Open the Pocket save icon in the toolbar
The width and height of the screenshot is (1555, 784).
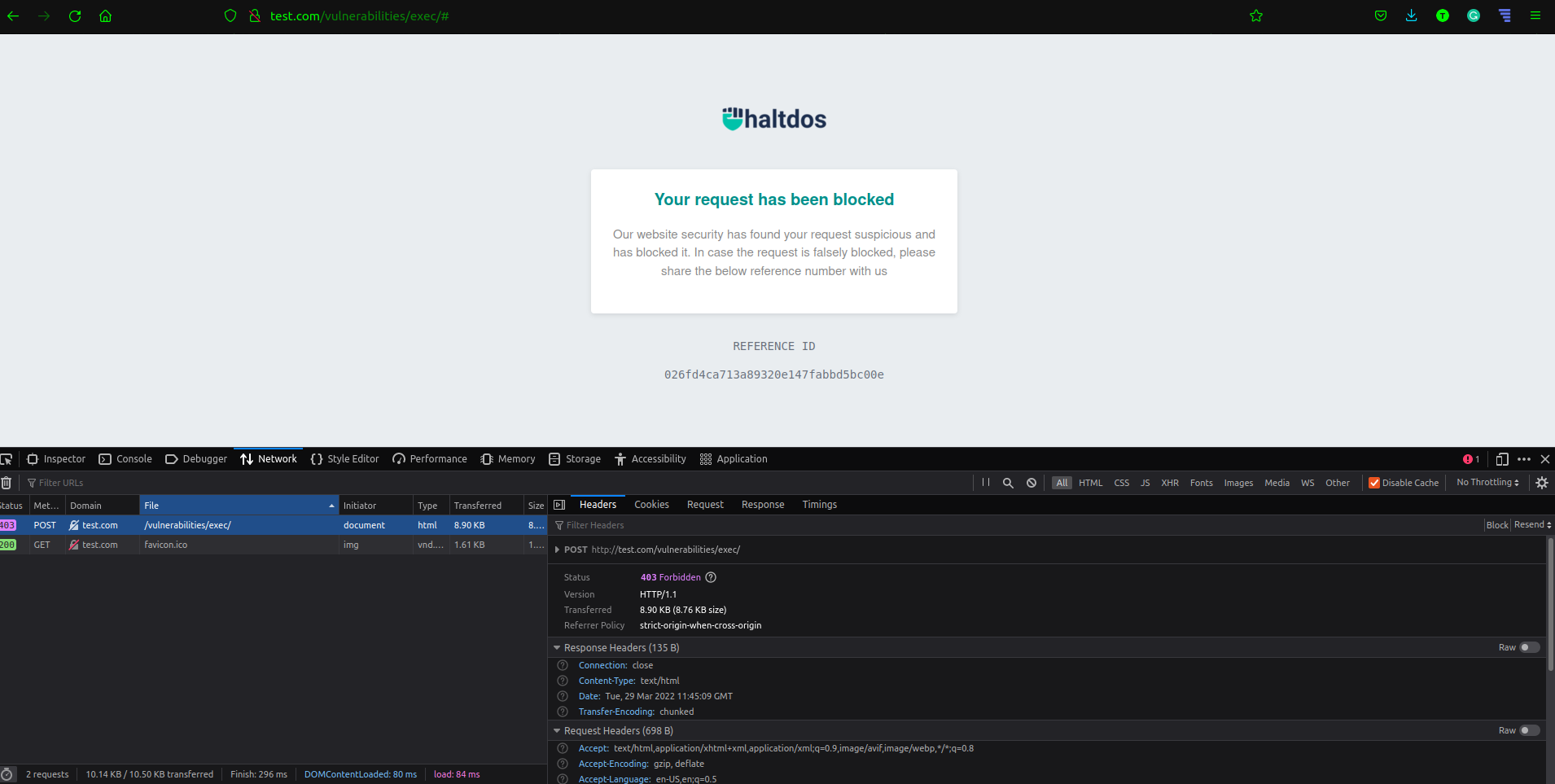[1381, 15]
